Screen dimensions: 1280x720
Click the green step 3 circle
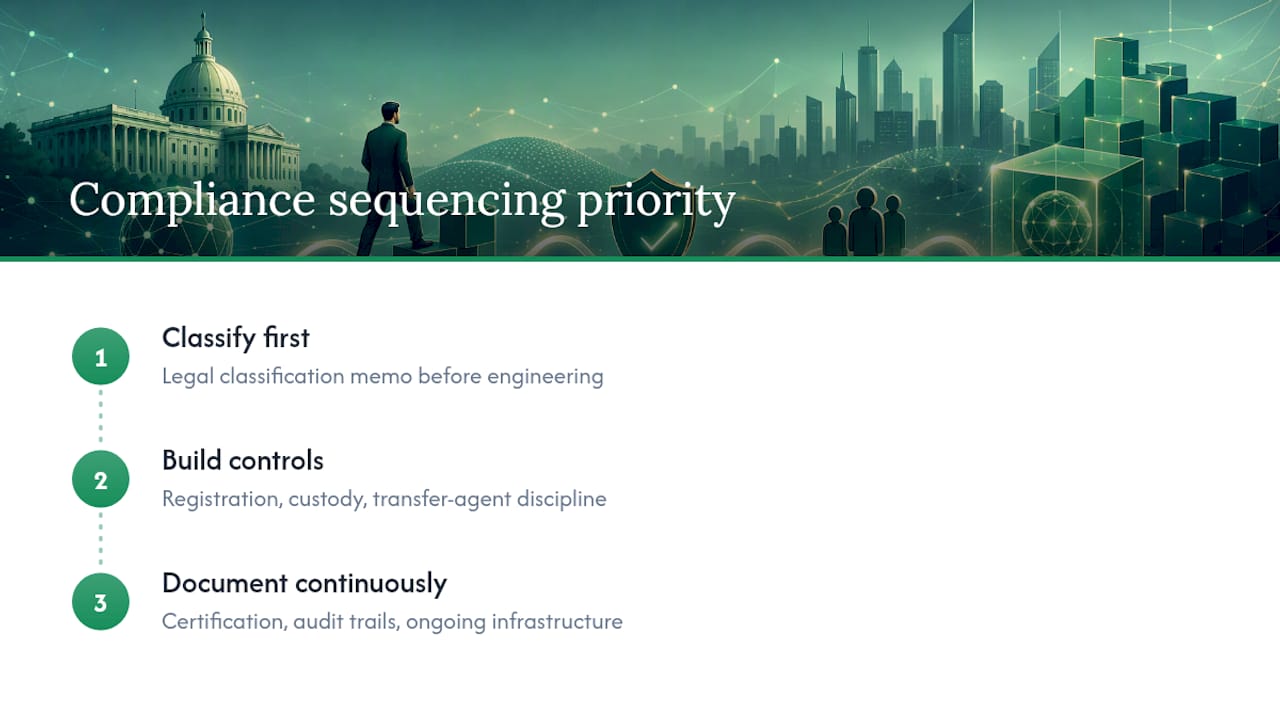click(x=101, y=602)
